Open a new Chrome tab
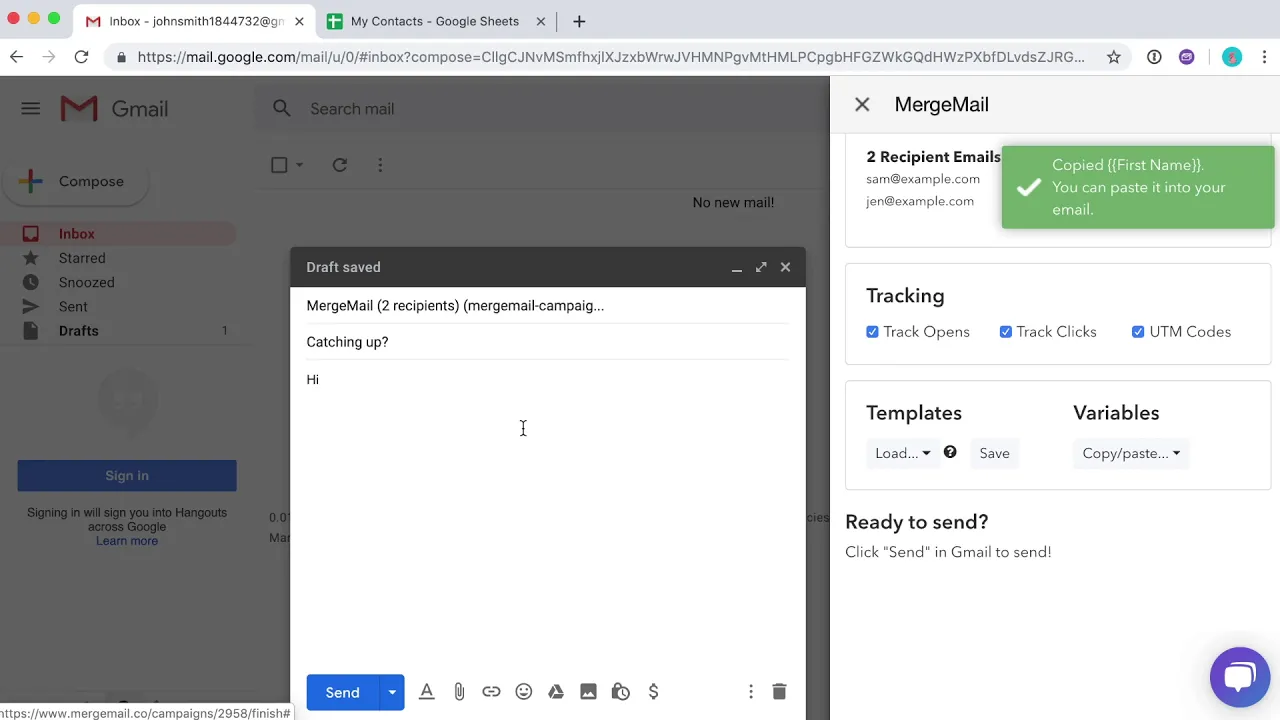 (579, 21)
